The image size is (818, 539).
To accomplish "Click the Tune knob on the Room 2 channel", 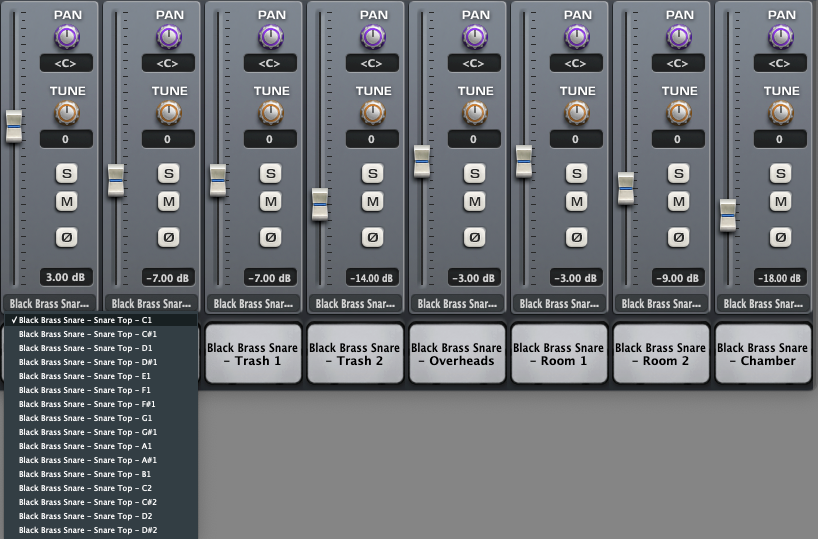I will (x=678, y=112).
